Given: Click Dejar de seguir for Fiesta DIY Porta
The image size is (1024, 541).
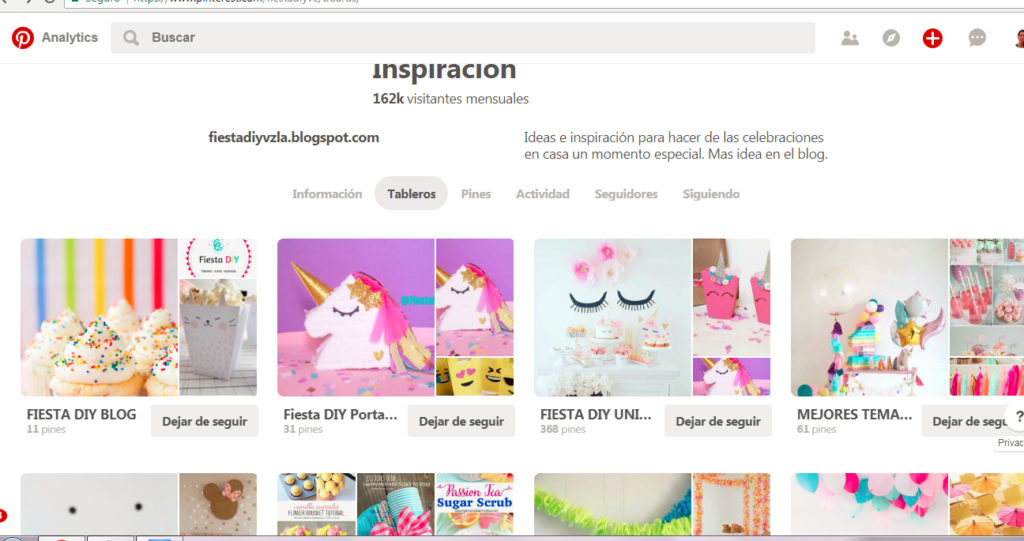Looking at the screenshot, I should [x=461, y=421].
